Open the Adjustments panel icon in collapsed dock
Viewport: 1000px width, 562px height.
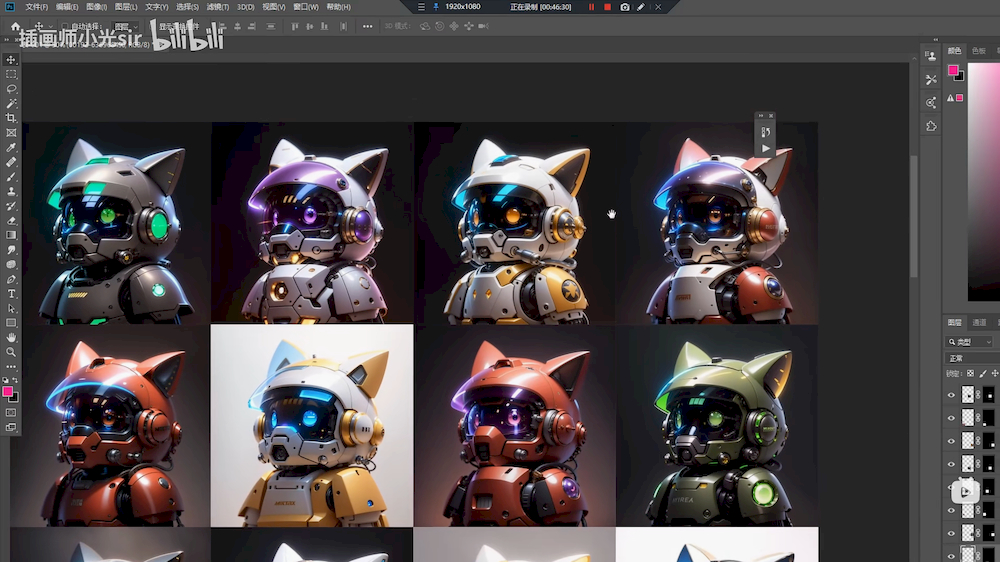pos(931,103)
